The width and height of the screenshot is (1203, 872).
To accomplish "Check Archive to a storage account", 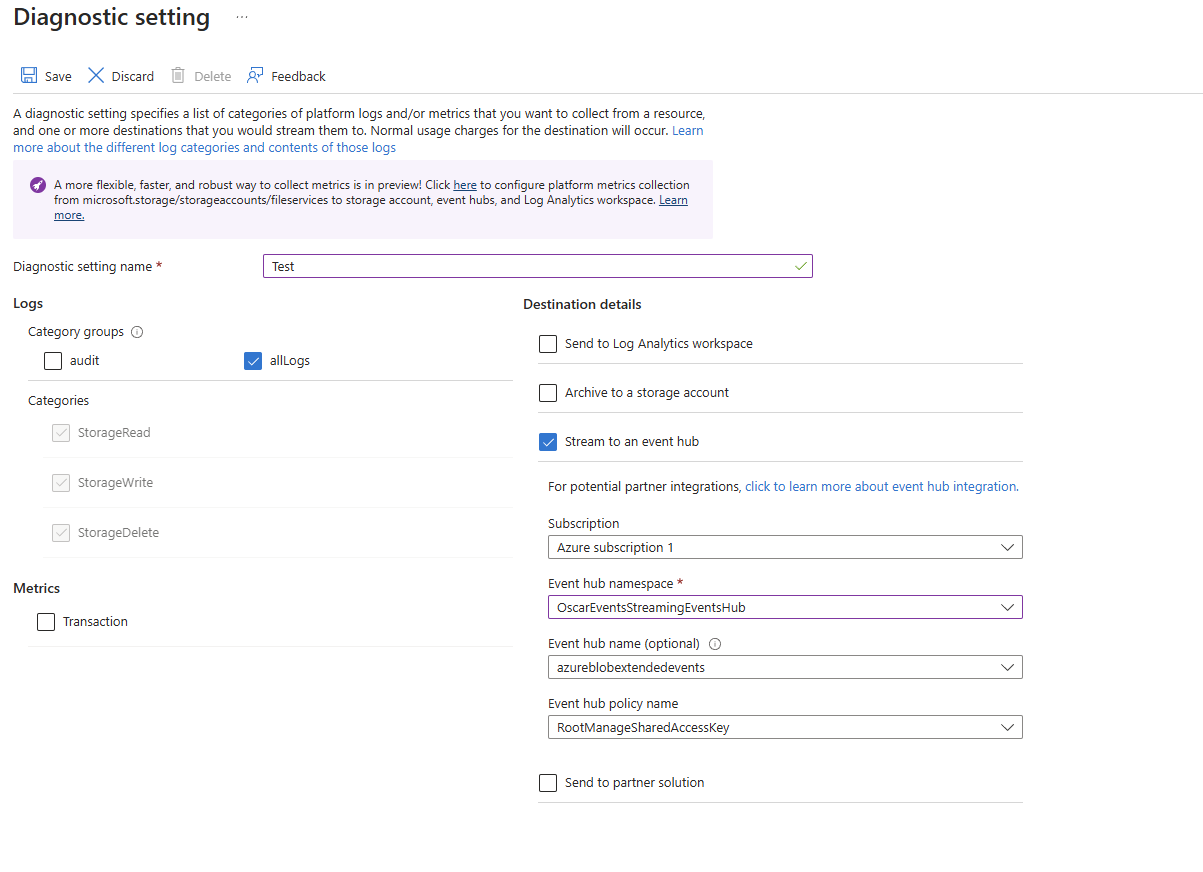I will tap(548, 393).
